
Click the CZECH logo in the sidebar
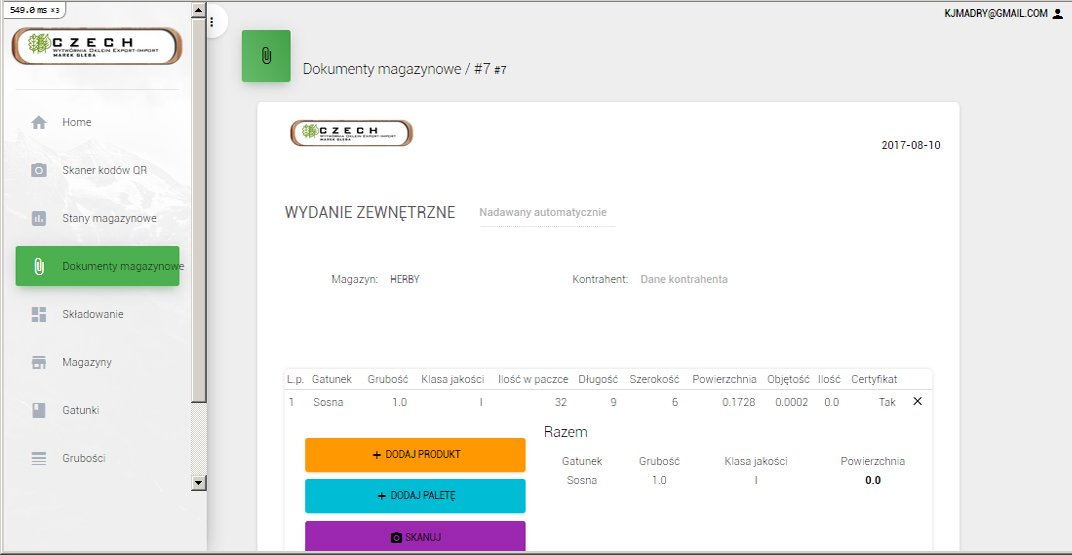[x=97, y=46]
